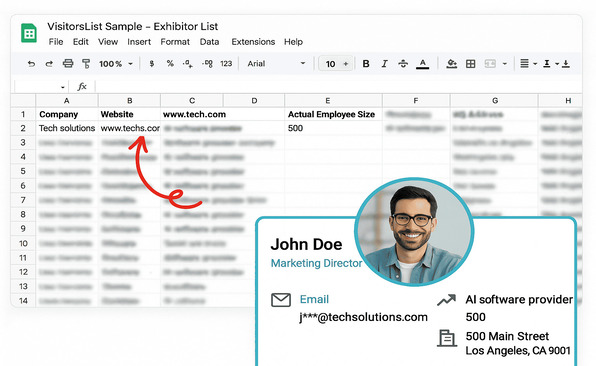Open the fill color bucket icon

click(451, 64)
